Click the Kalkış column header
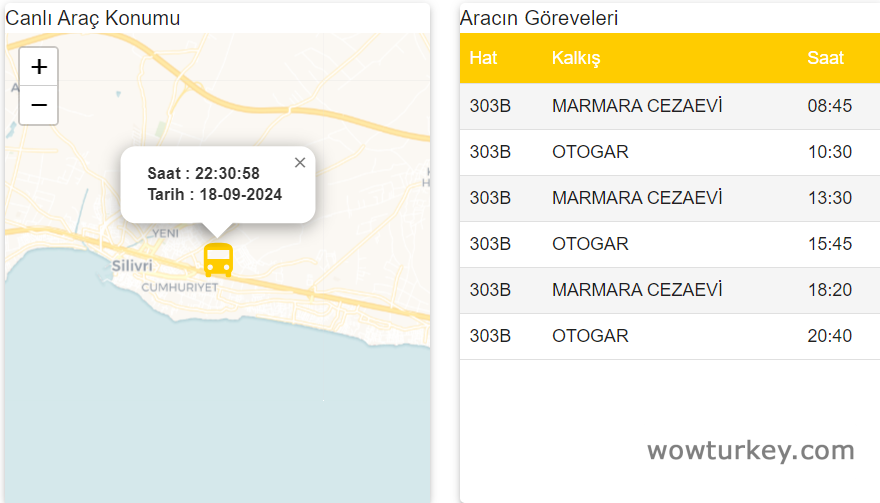880x503 pixels. [576, 58]
